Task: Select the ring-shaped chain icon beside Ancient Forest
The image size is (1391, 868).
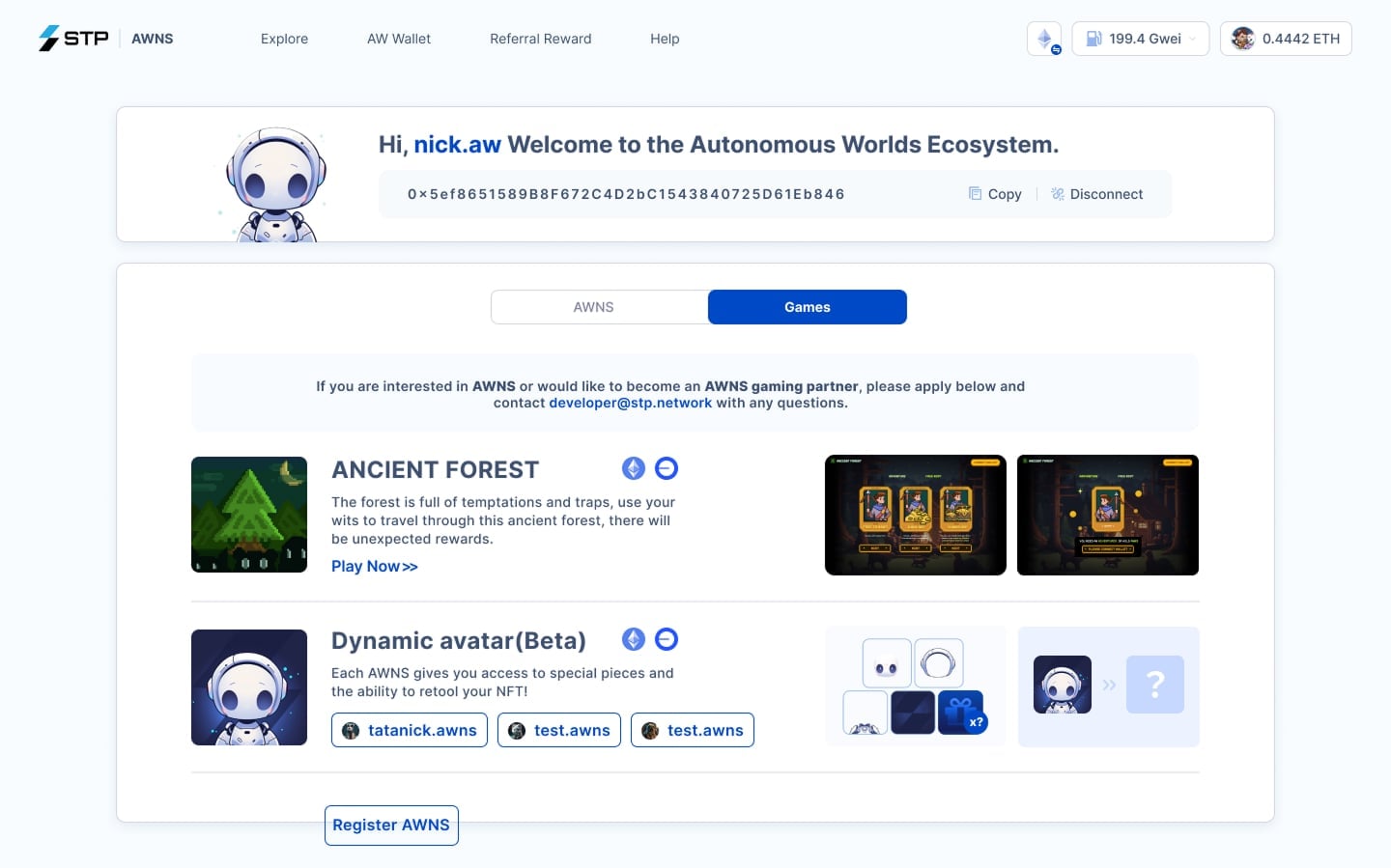Action: tap(667, 468)
